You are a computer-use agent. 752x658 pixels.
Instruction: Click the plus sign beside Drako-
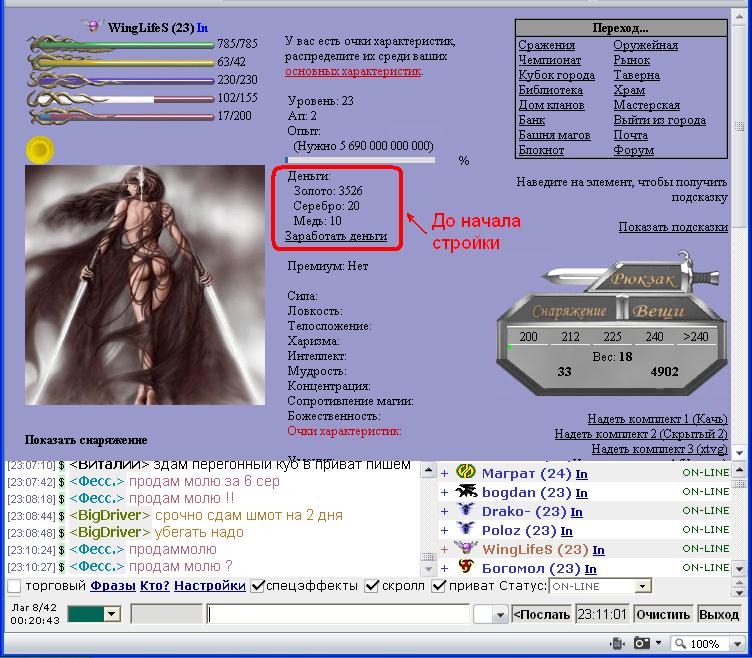445,512
